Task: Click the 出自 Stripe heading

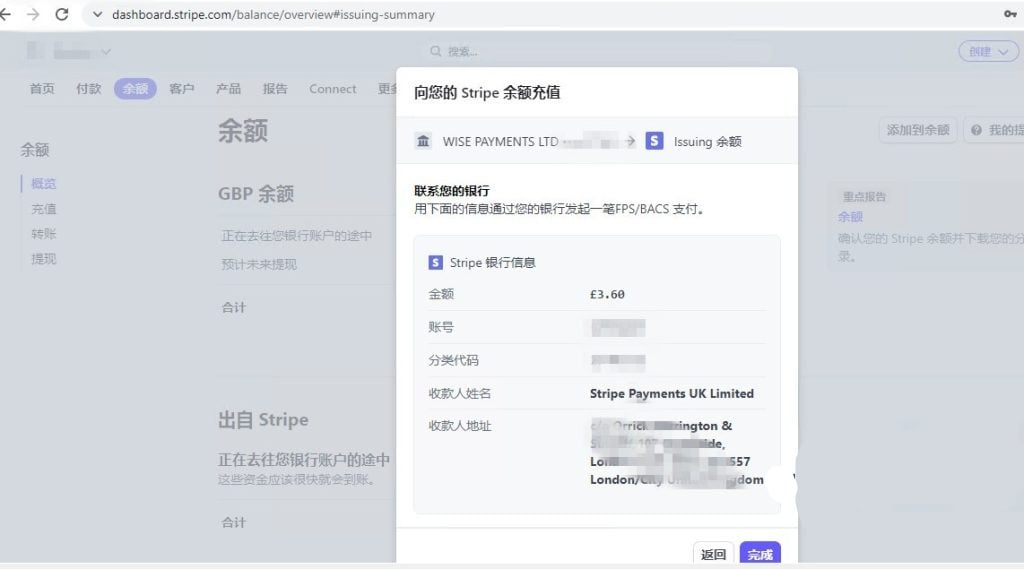Action: (263, 420)
